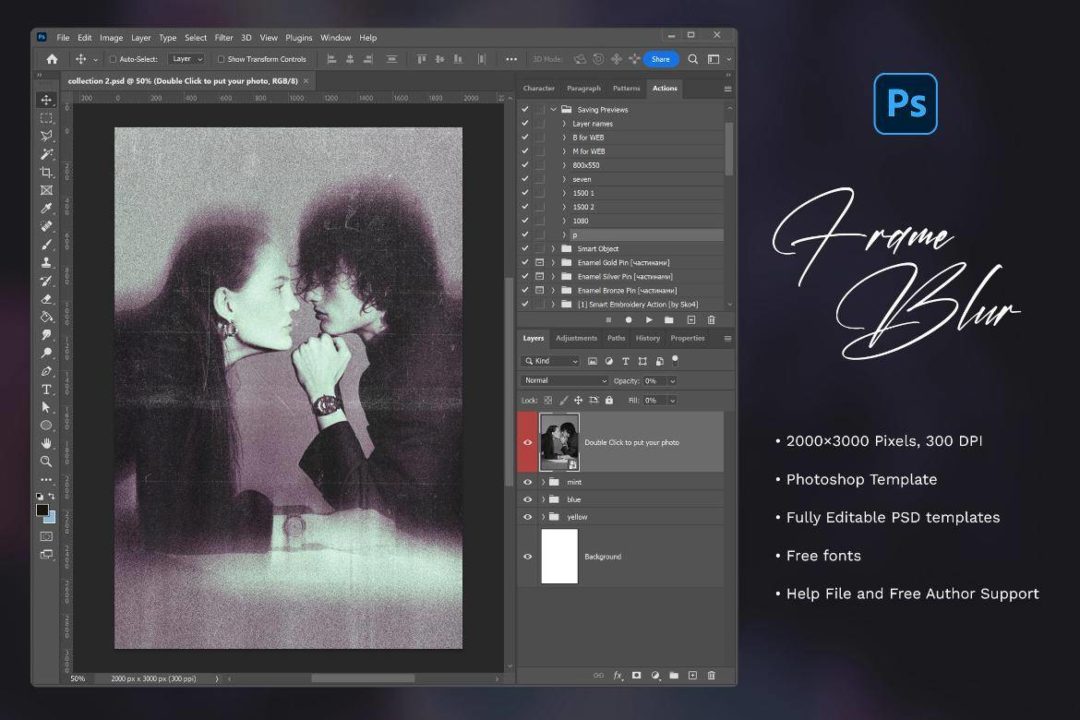This screenshot has height=720, width=1080.
Task: Enable the Show Transform Controls checkbox
Action: click(221, 59)
